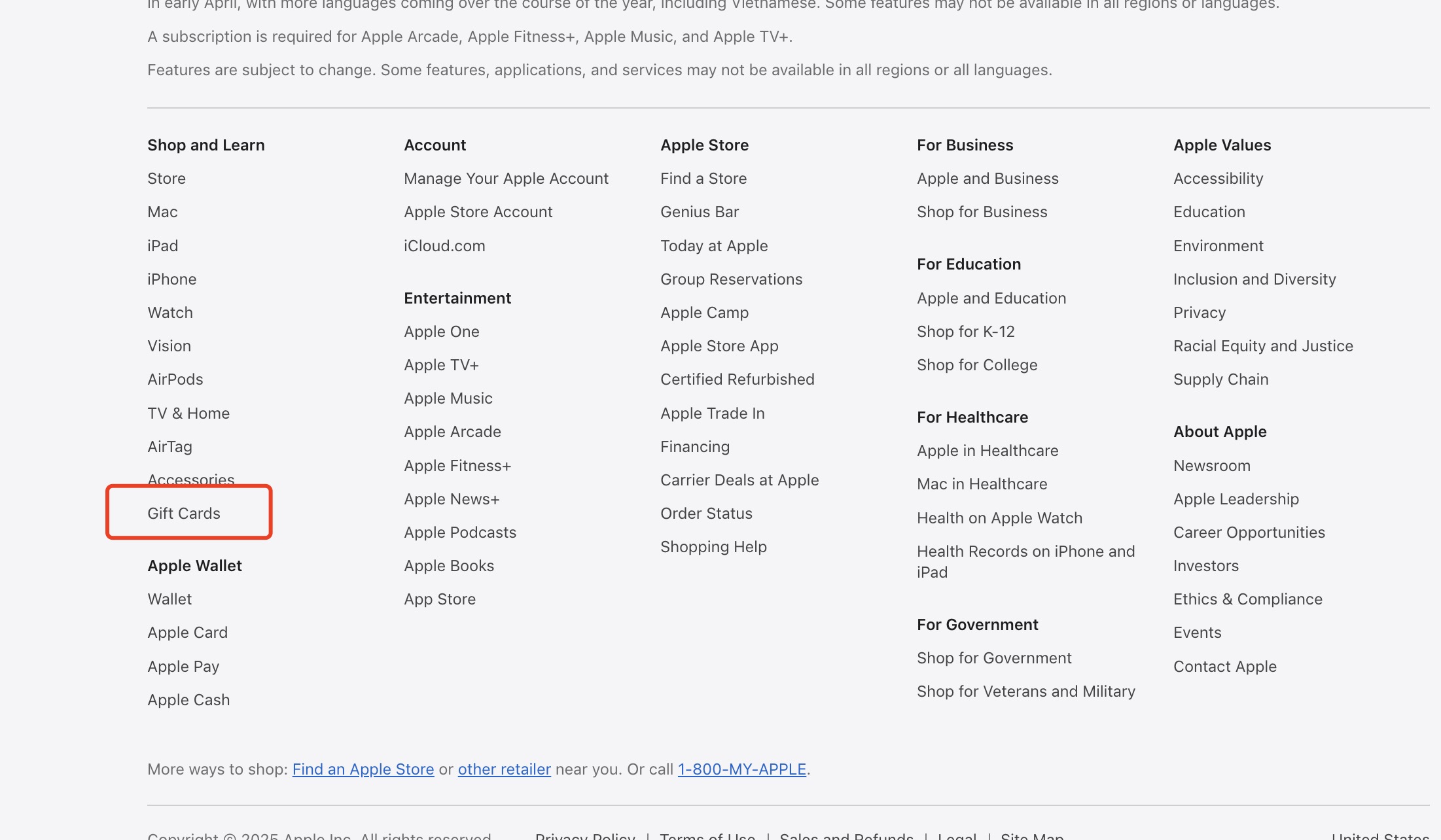The image size is (1441, 840).
Task: Open Racial Equity and Justice
Action: 1263,345
